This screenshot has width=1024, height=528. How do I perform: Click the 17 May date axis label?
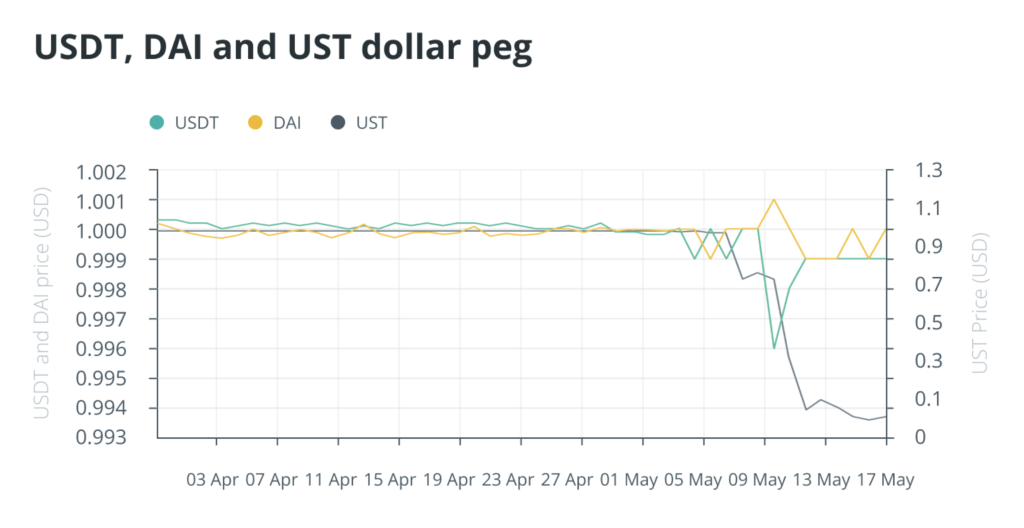pos(886,480)
